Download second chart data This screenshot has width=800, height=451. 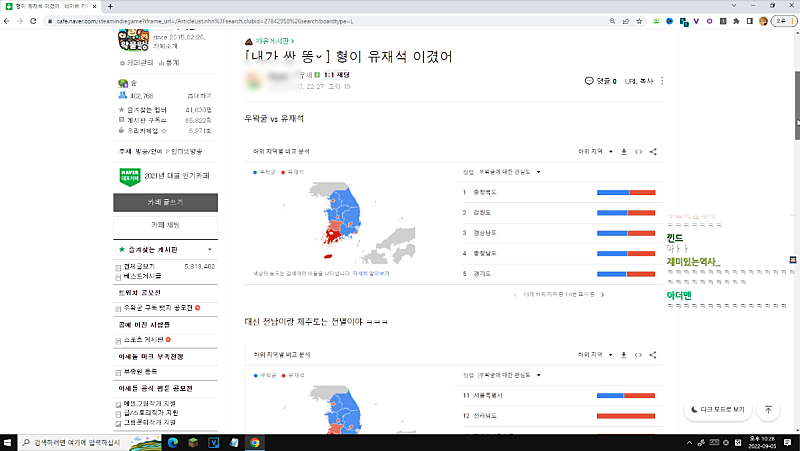(x=623, y=355)
